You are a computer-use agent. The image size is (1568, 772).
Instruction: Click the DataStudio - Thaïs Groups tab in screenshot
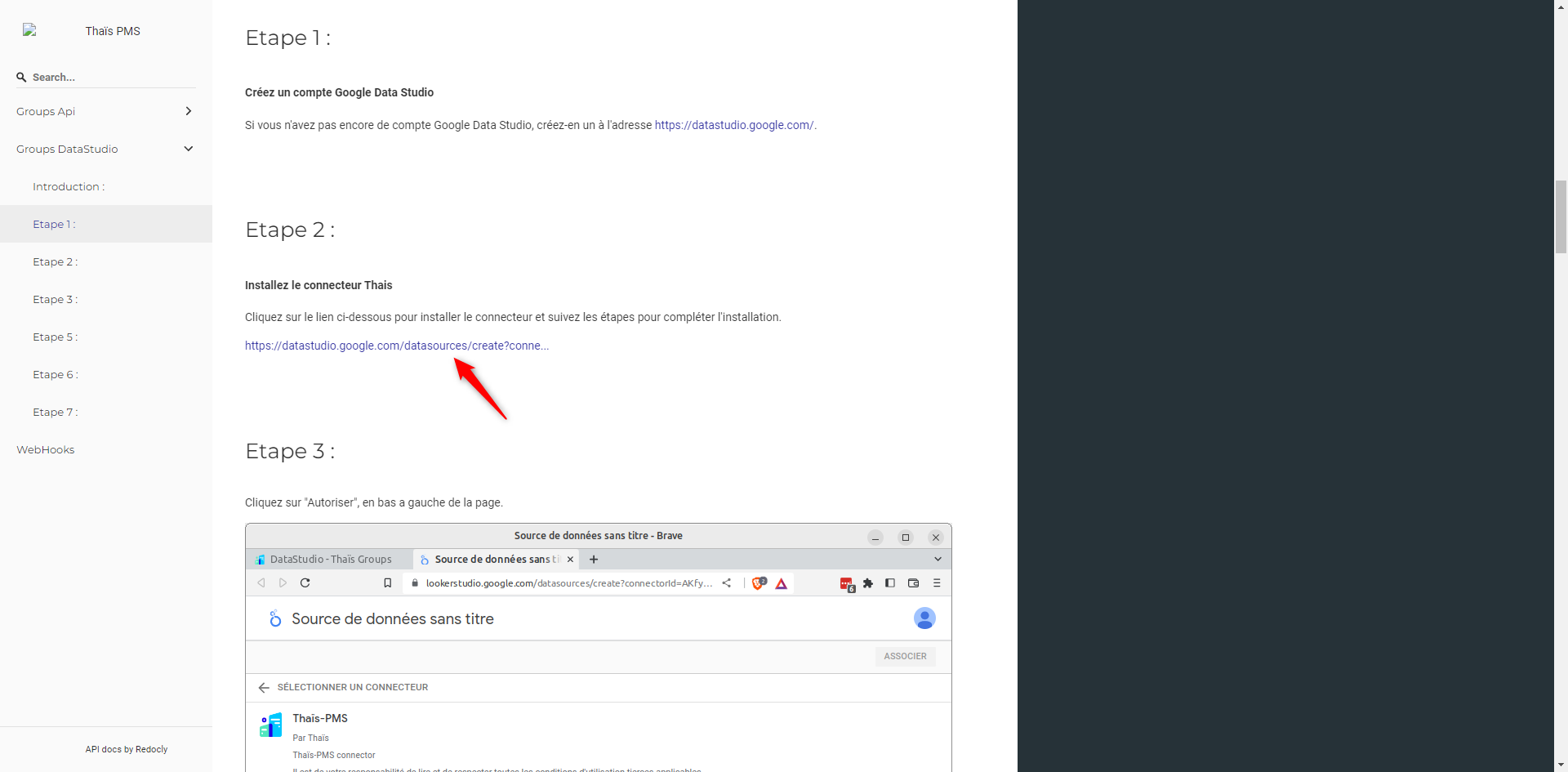pyautogui.click(x=323, y=560)
